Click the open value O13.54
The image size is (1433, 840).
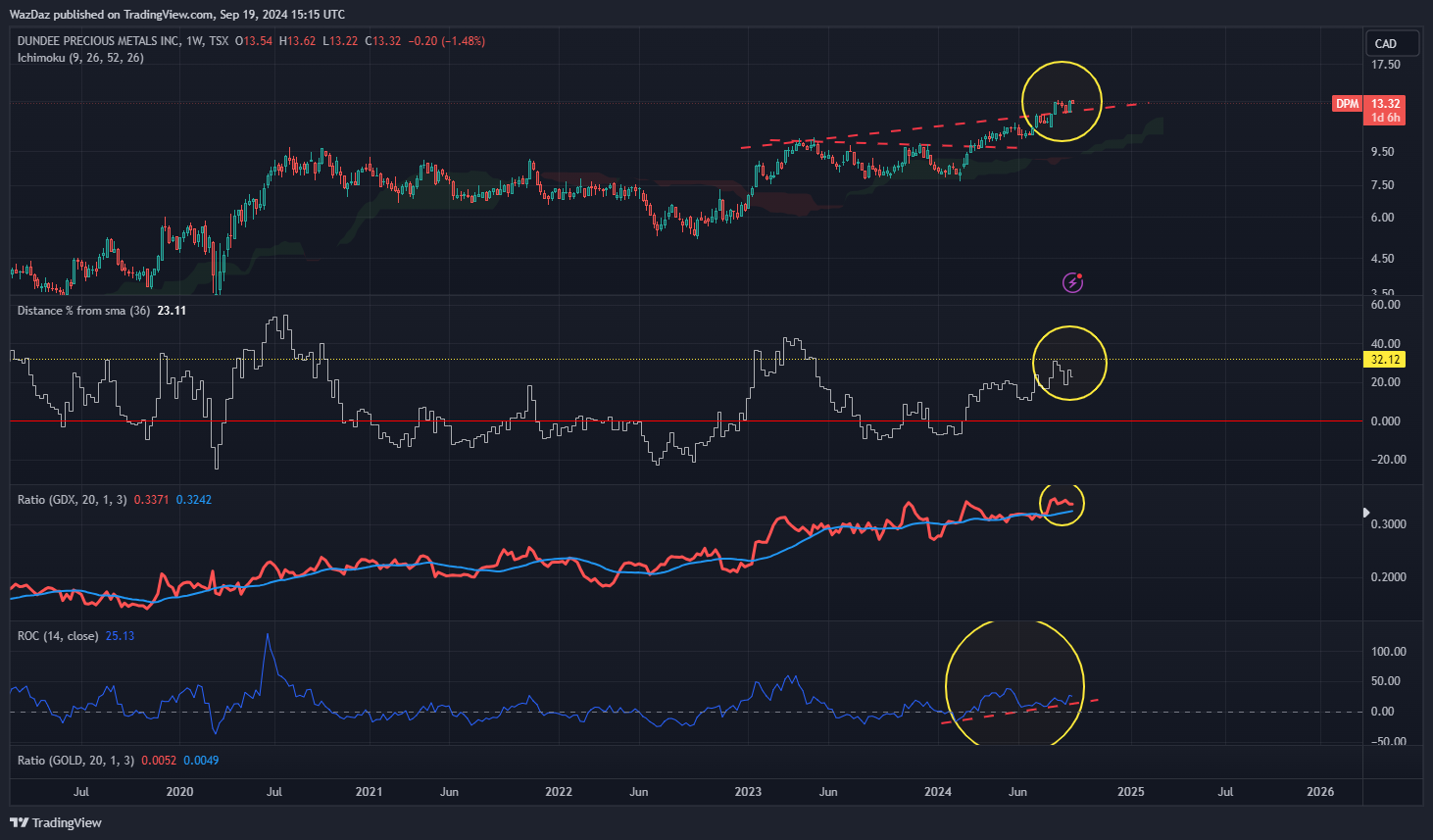[x=254, y=41]
